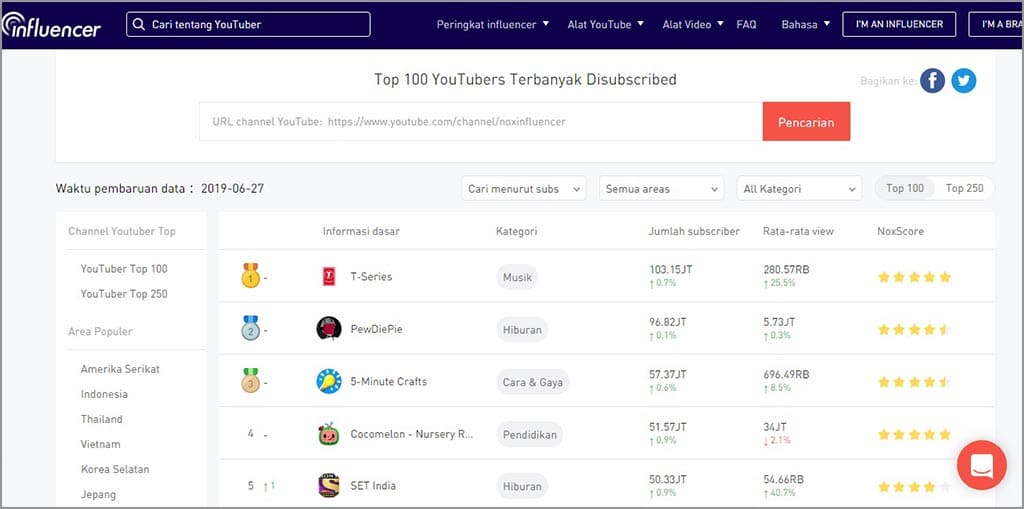Expand the Semua areas dropdown
Image resolution: width=1024 pixels, height=509 pixels.
point(661,189)
